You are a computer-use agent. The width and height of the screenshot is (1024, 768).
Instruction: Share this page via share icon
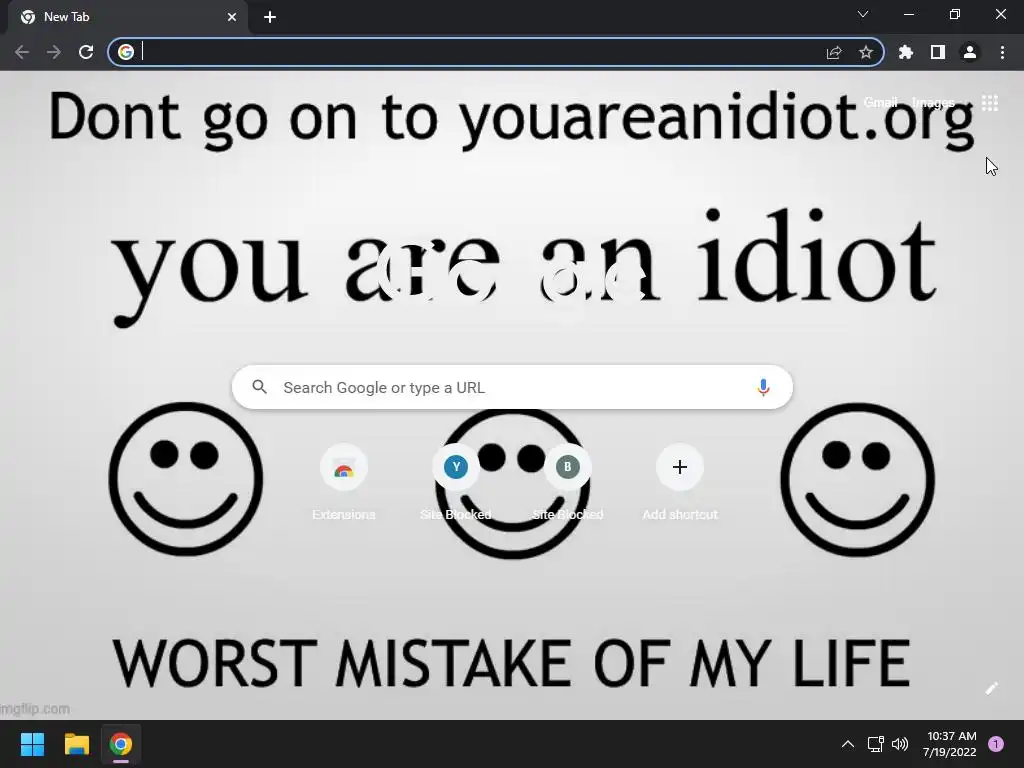[x=834, y=52]
